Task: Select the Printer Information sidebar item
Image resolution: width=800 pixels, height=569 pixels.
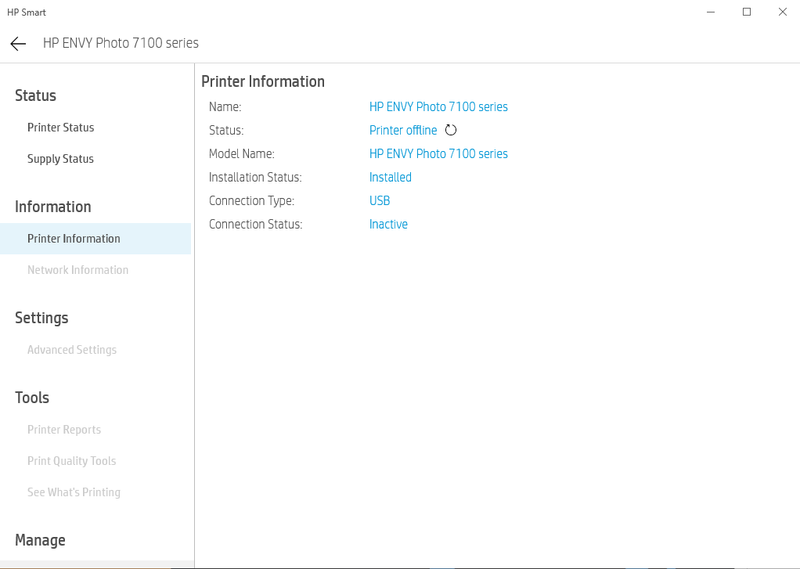Action: click(x=74, y=239)
